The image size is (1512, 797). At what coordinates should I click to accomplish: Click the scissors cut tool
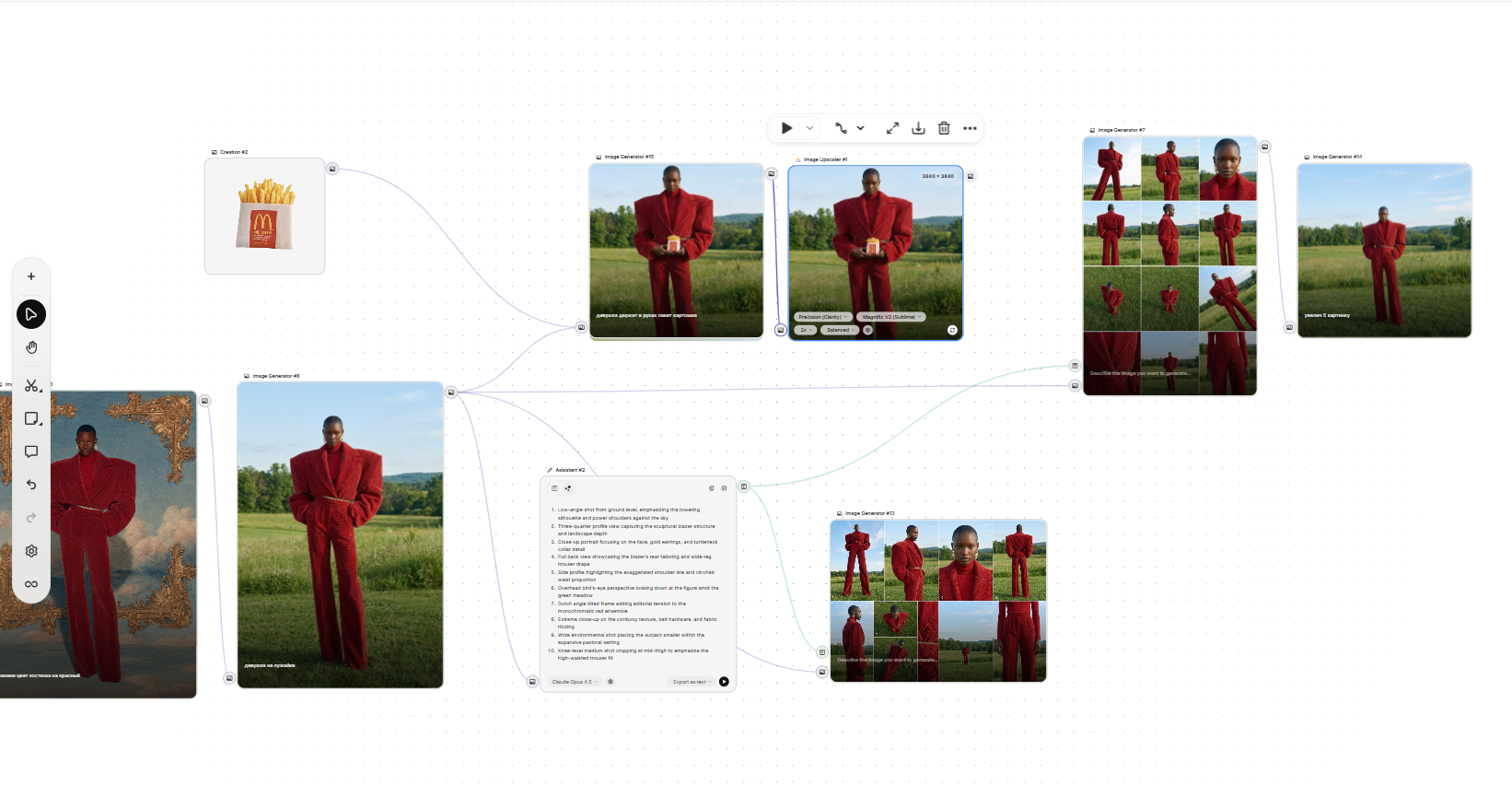31,385
